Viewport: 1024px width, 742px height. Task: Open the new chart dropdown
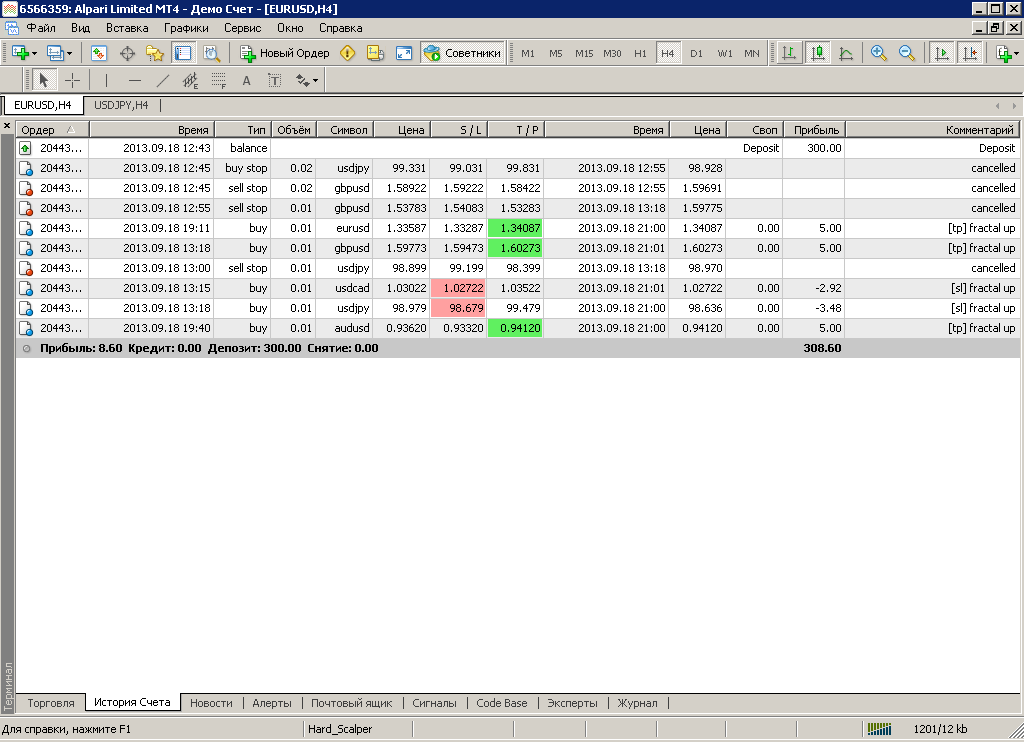point(24,53)
